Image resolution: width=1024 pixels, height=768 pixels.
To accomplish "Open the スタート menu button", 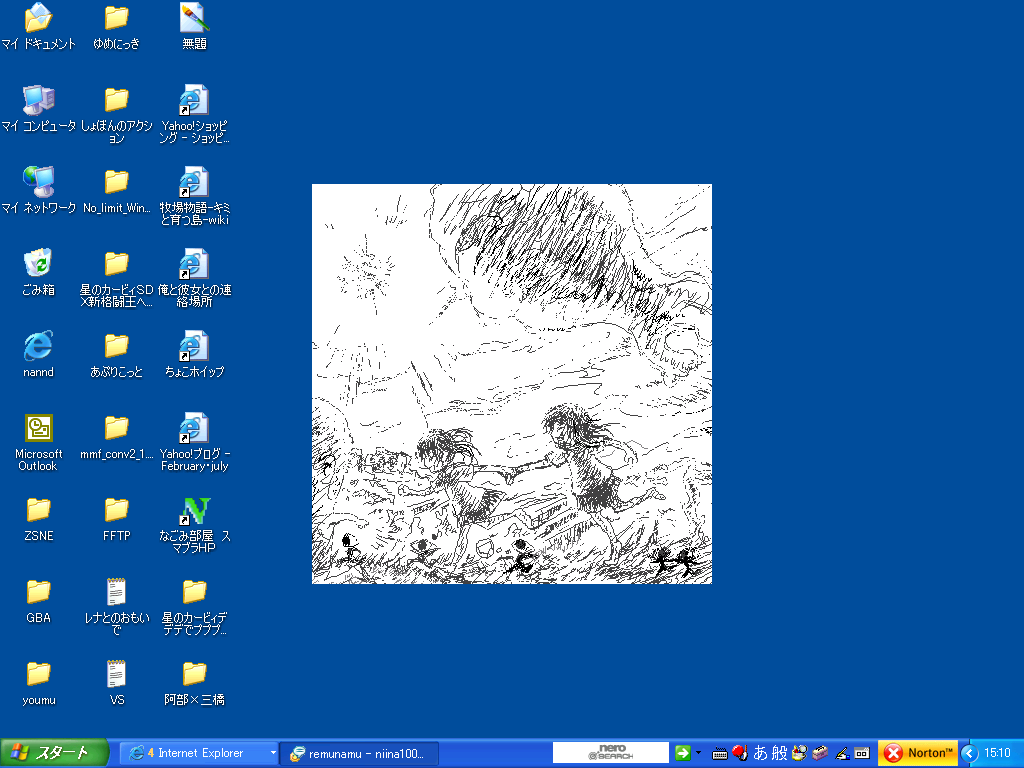I will [x=54, y=753].
